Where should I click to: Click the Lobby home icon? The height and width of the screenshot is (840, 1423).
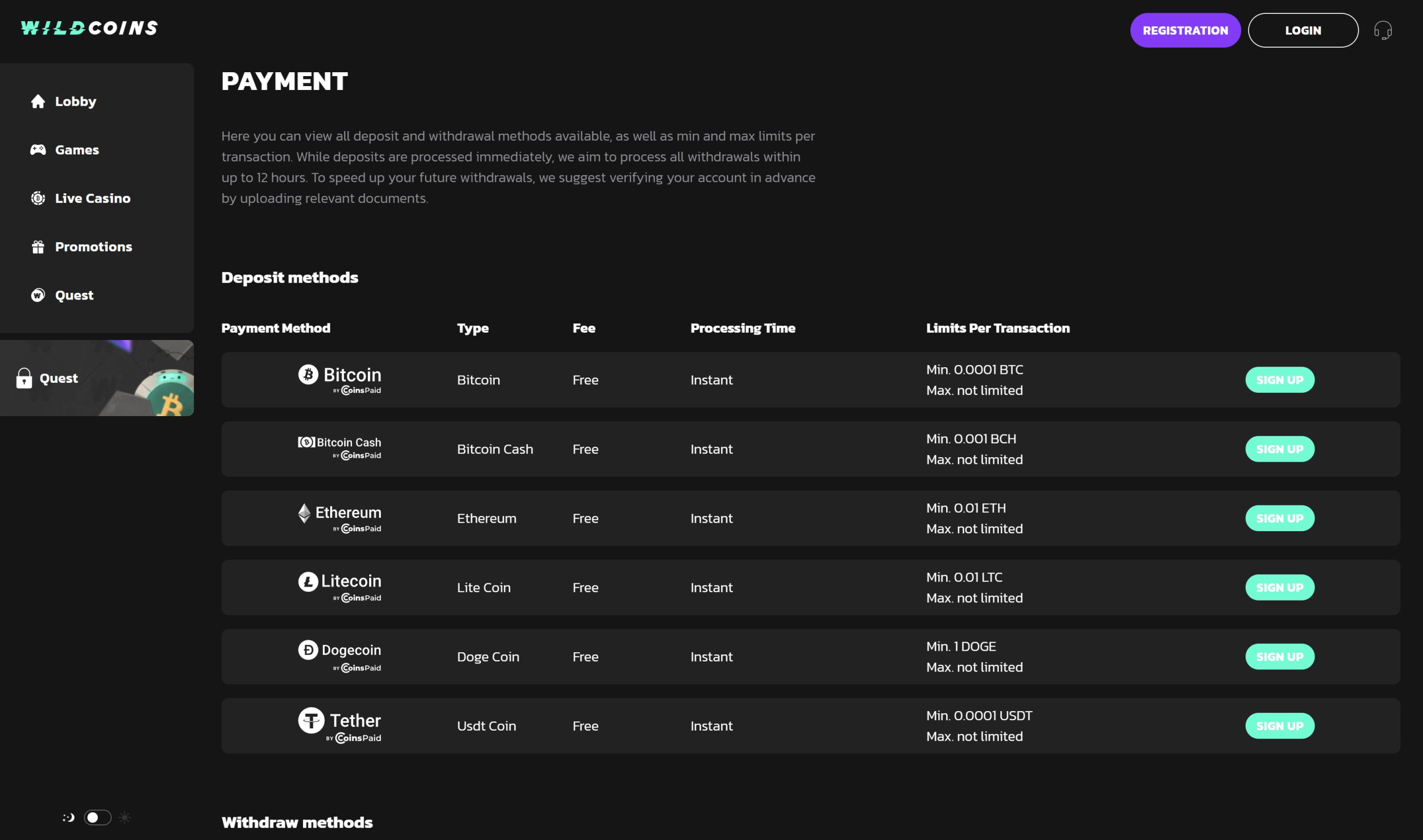tap(38, 101)
